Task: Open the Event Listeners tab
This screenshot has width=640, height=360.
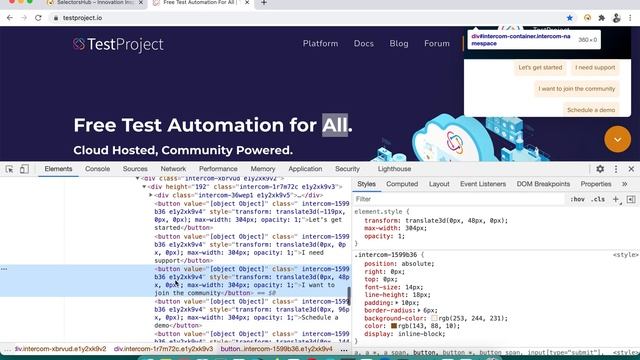Action: 483,184
